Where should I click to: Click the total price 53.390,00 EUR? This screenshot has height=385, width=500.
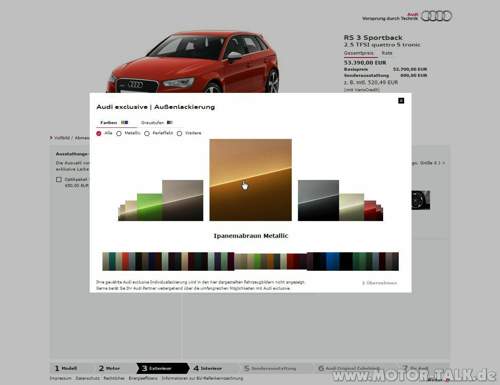pos(365,62)
